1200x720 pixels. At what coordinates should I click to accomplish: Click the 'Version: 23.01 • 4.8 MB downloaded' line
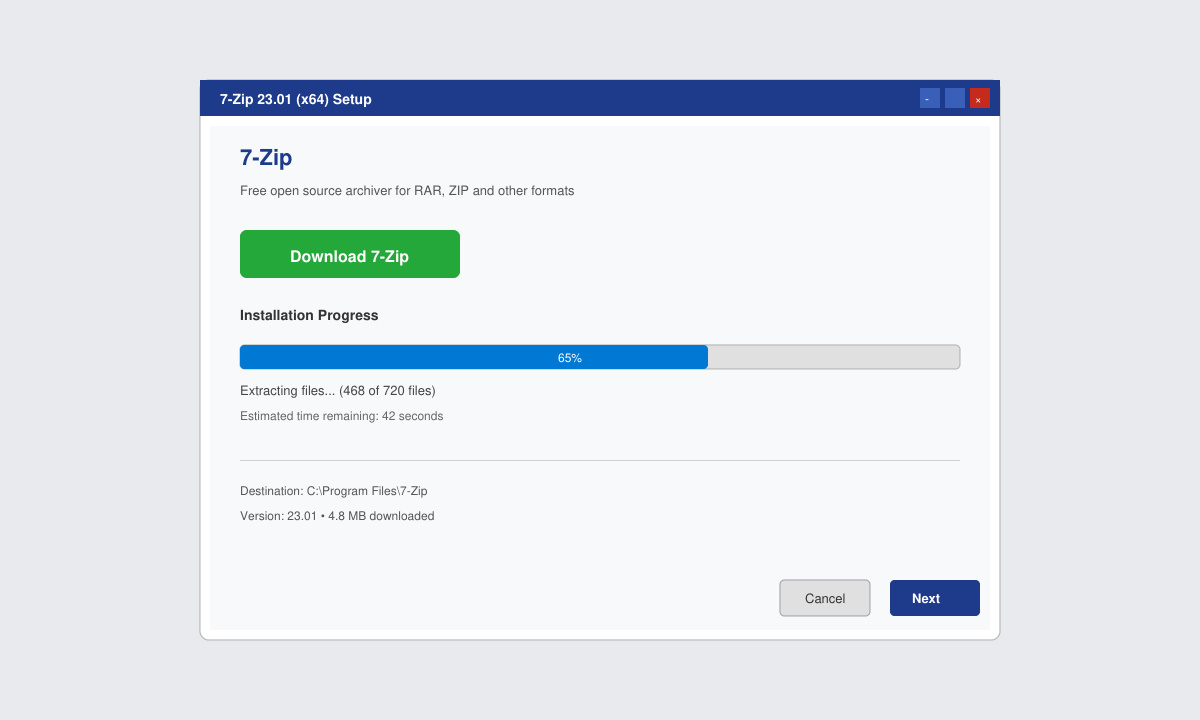(337, 516)
